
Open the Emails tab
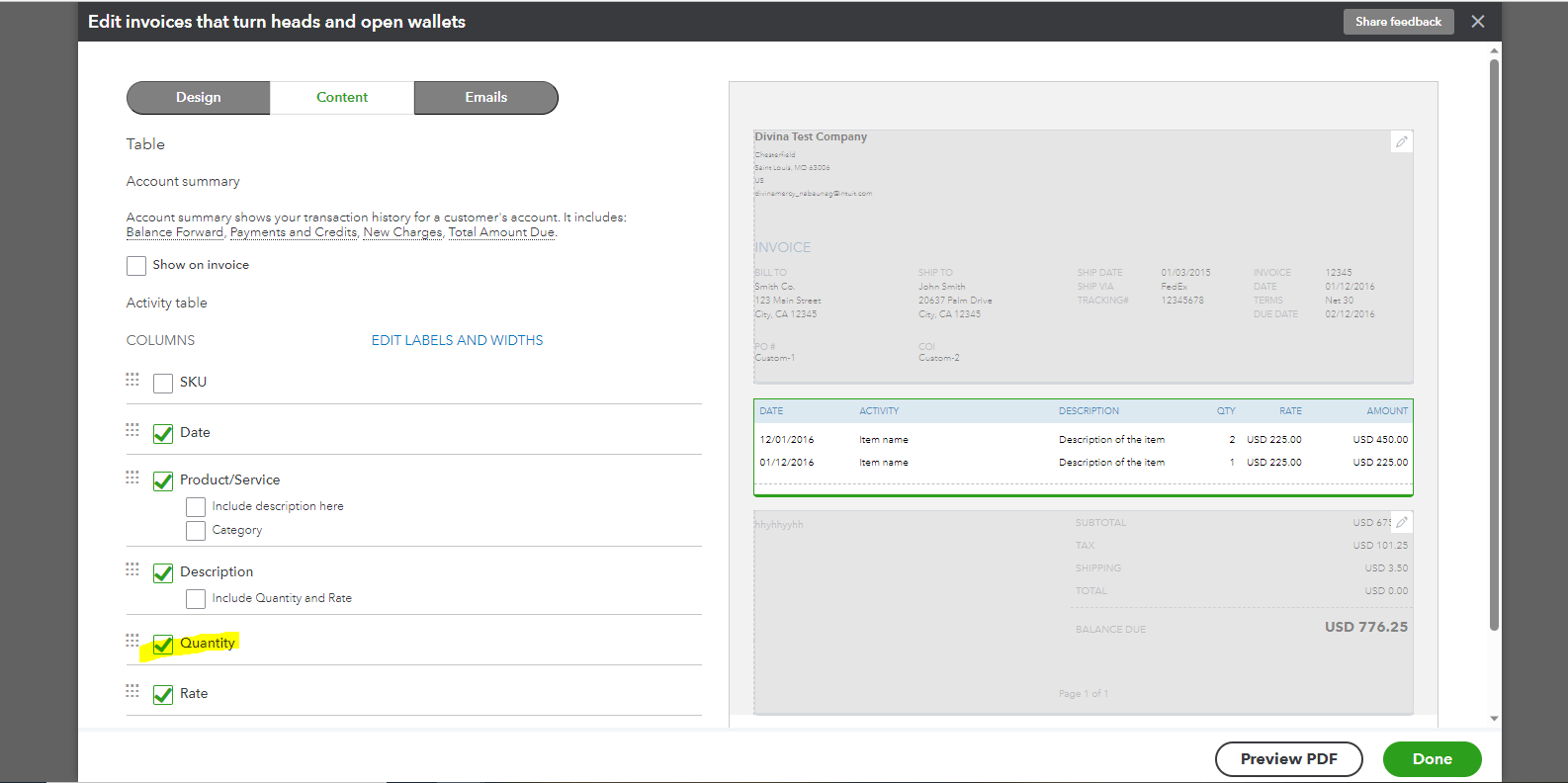click(485, 98)
